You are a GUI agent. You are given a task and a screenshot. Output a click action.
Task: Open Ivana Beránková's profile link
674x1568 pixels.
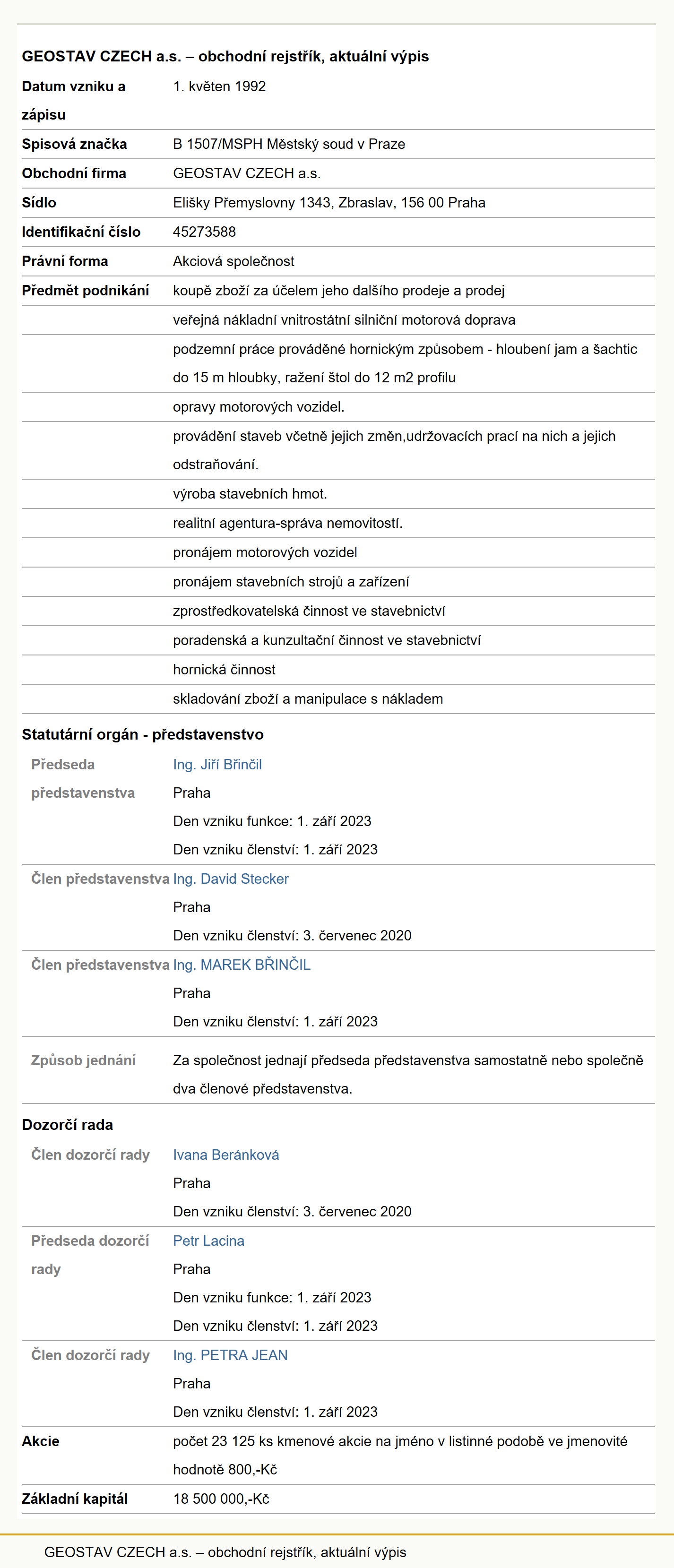pyautogui.click(x=226, y=1154)
